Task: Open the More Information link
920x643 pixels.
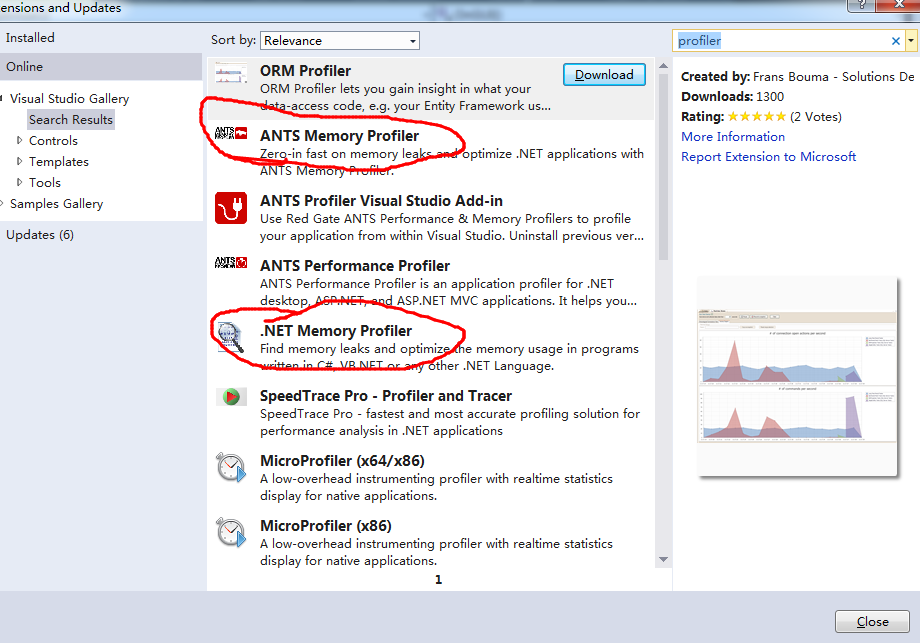Action: (x=733, y=137)
